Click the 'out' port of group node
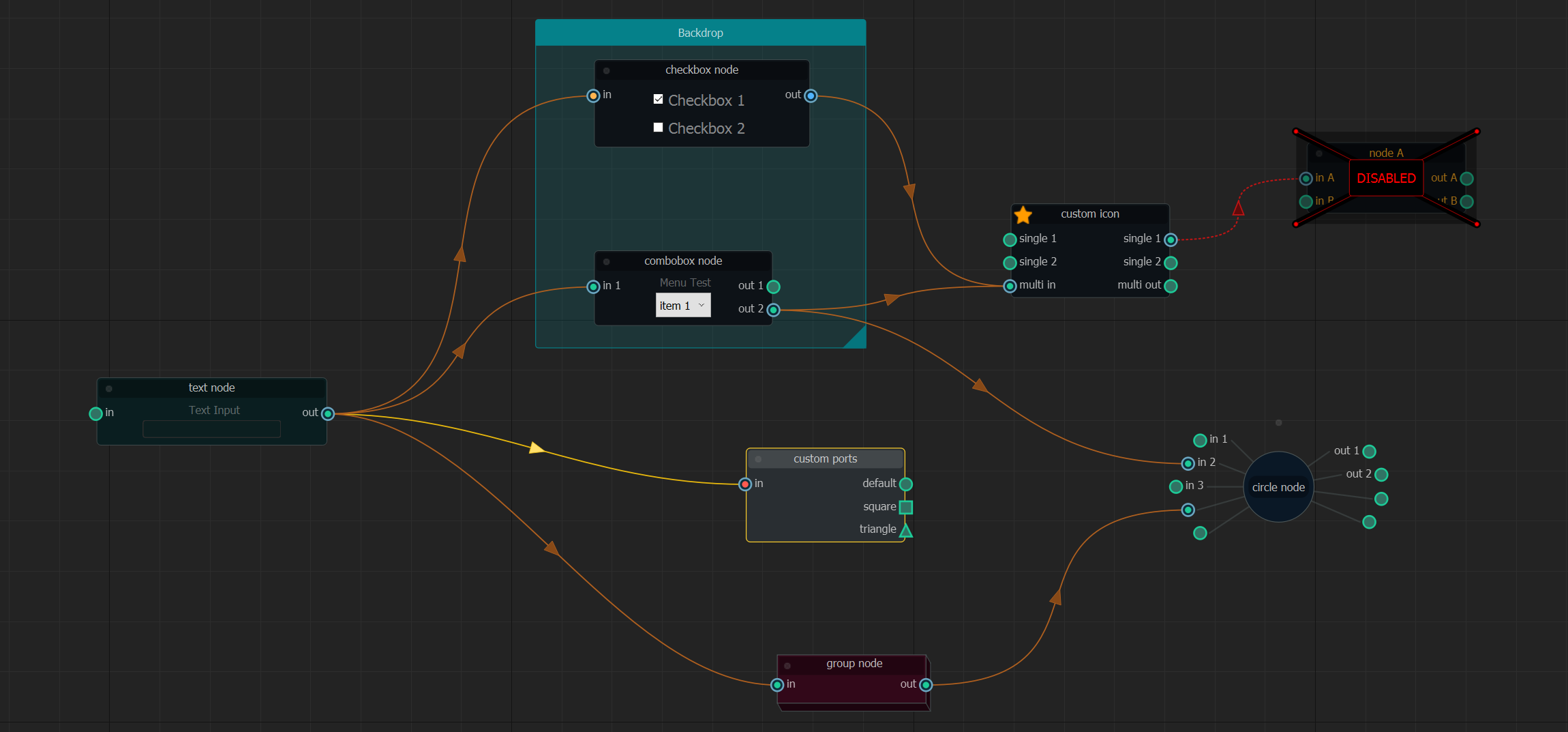1568x732 pixels. 926,685
